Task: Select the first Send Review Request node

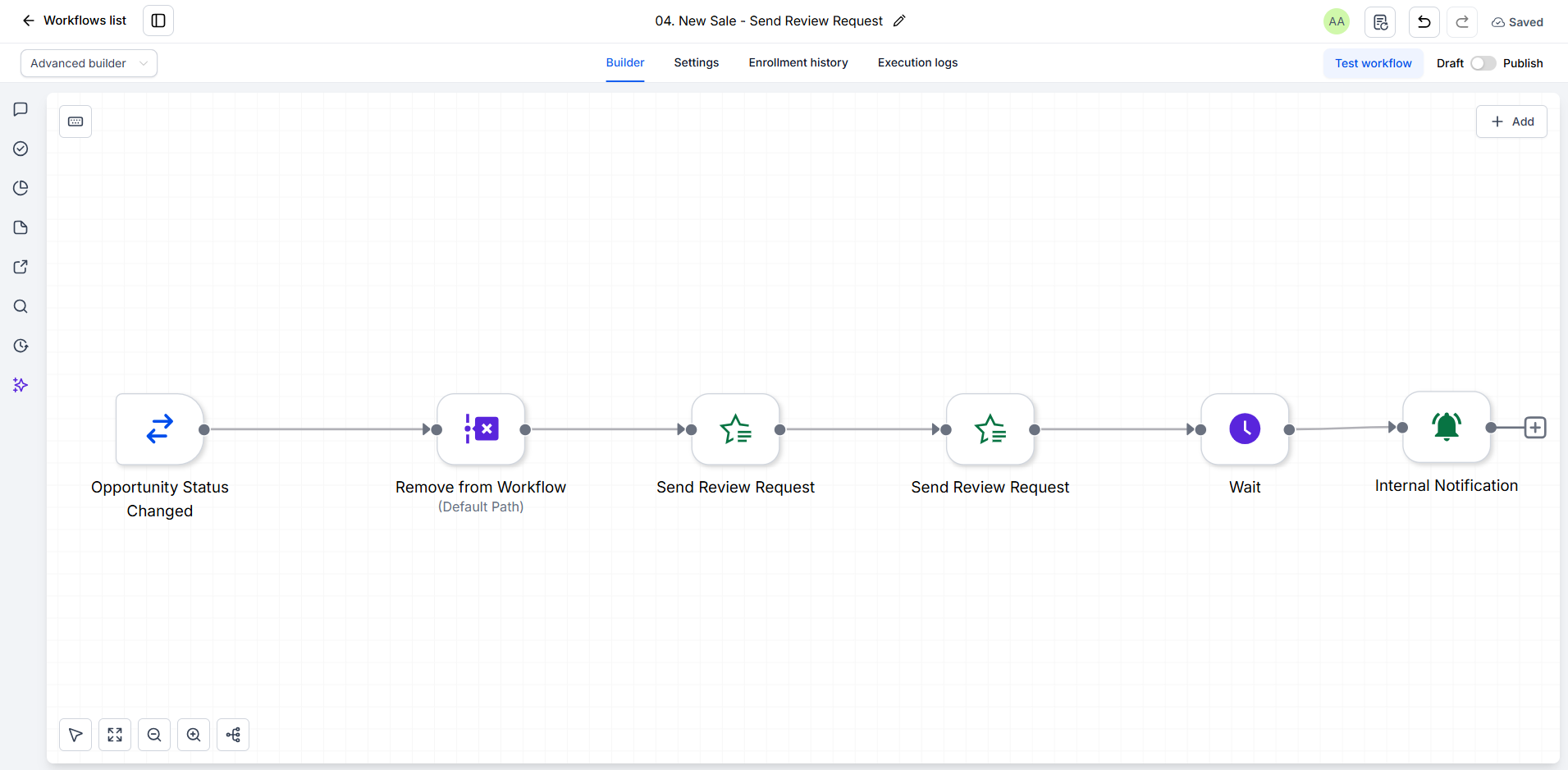Action: (x=736, y=429)
